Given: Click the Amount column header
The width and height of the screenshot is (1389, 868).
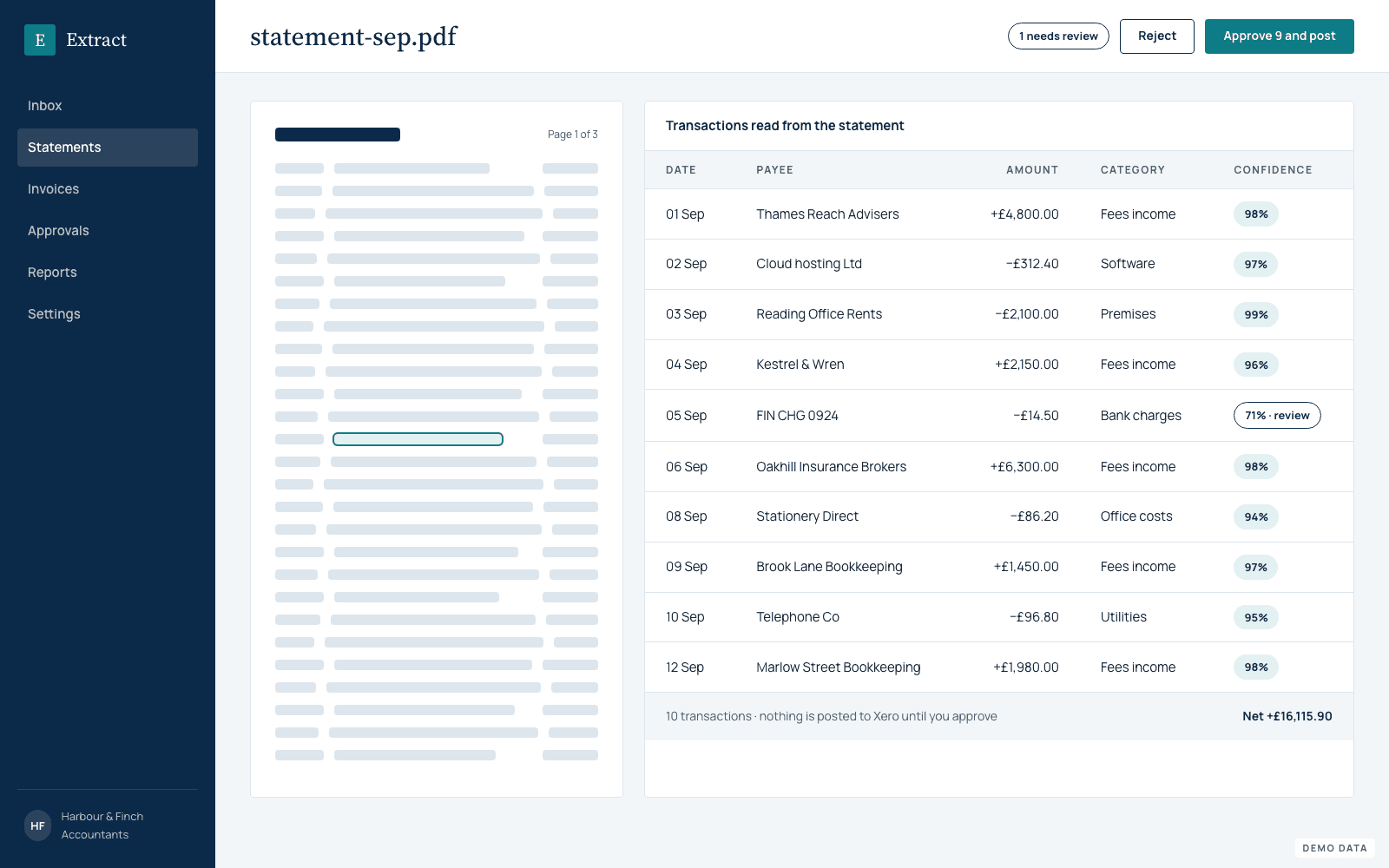Looking at the screenshot, I should pyautogui.click(x=1032, y=170).
